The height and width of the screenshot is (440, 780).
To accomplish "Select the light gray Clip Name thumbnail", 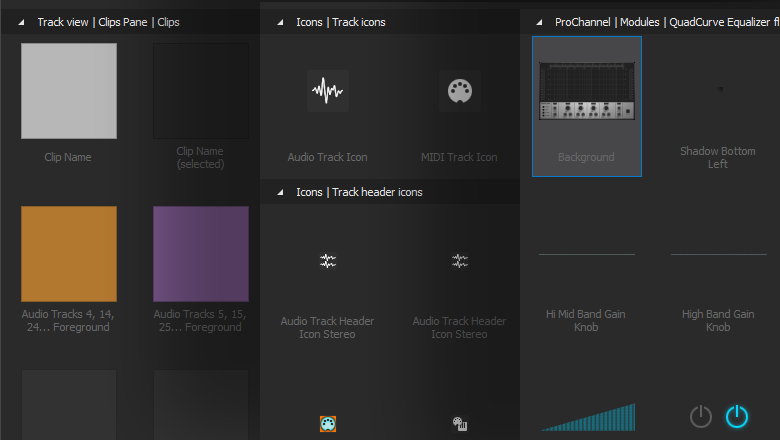I will (69, 90).
